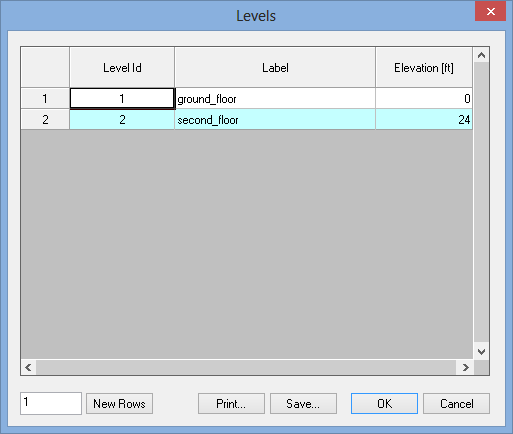Click the Label column header

[x=275, y=68]
